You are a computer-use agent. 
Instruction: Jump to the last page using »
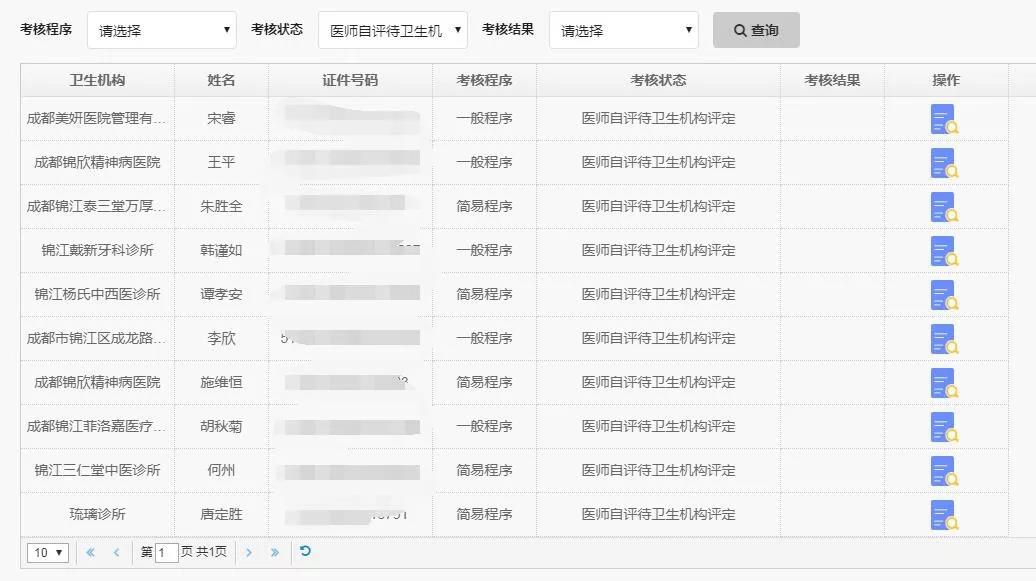272,551
